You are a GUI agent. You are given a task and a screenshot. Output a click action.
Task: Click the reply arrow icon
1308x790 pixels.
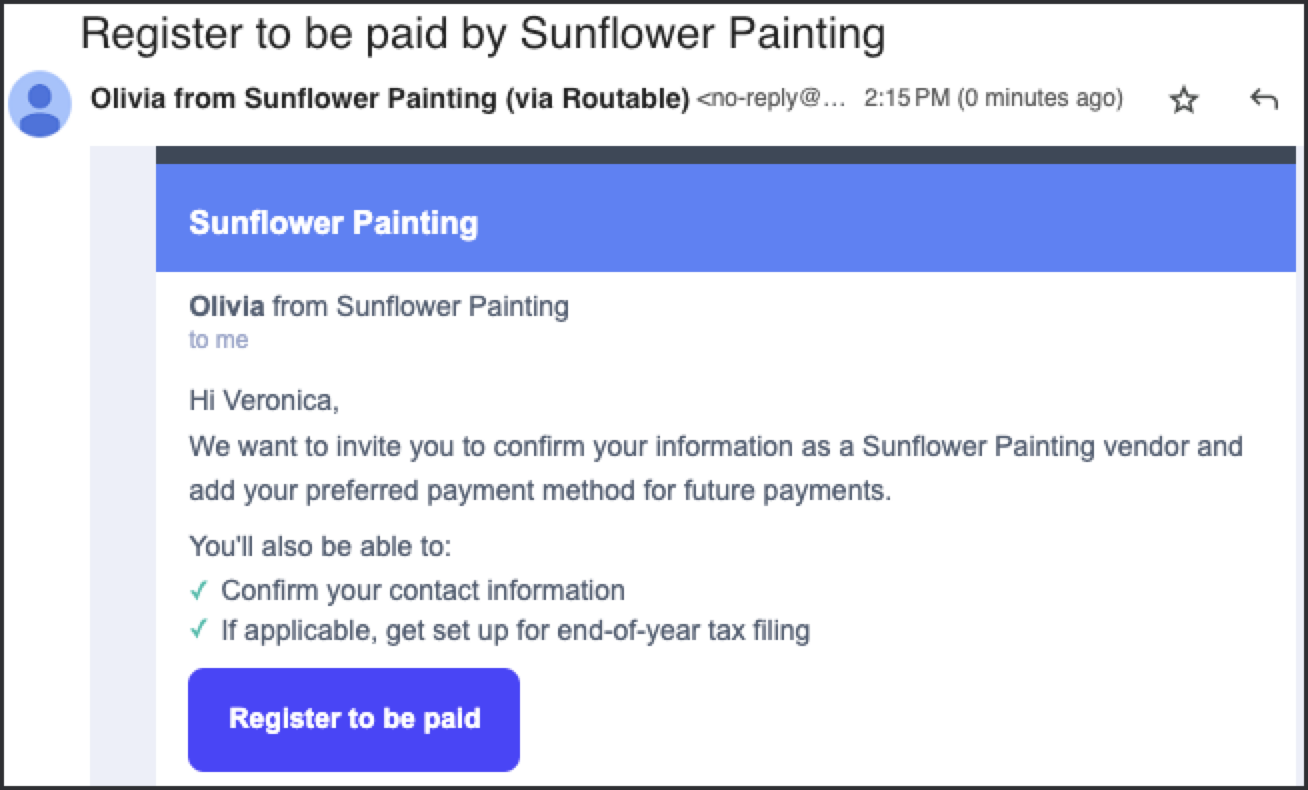[1264, 99]
